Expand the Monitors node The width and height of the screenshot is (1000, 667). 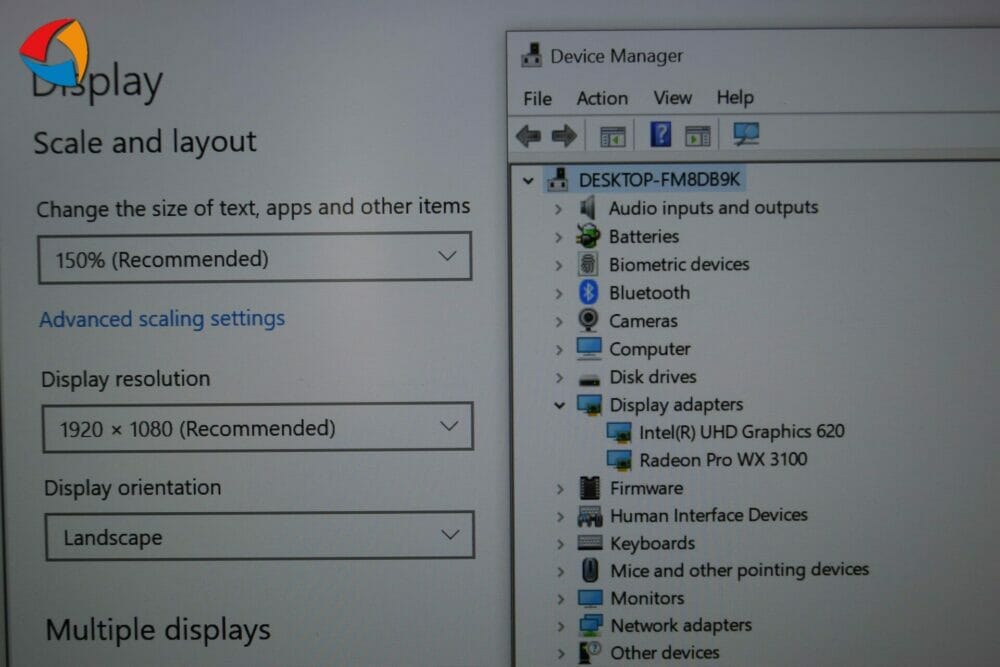[561, 599]
